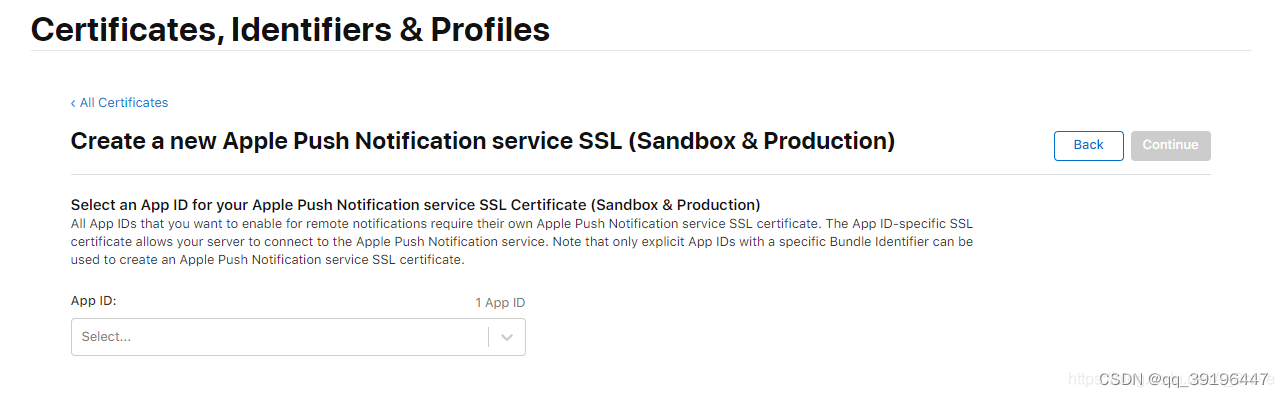Click the vertical separator inside App ID dropdown
The image size is (1284, 397).
[x=488, y=337]
